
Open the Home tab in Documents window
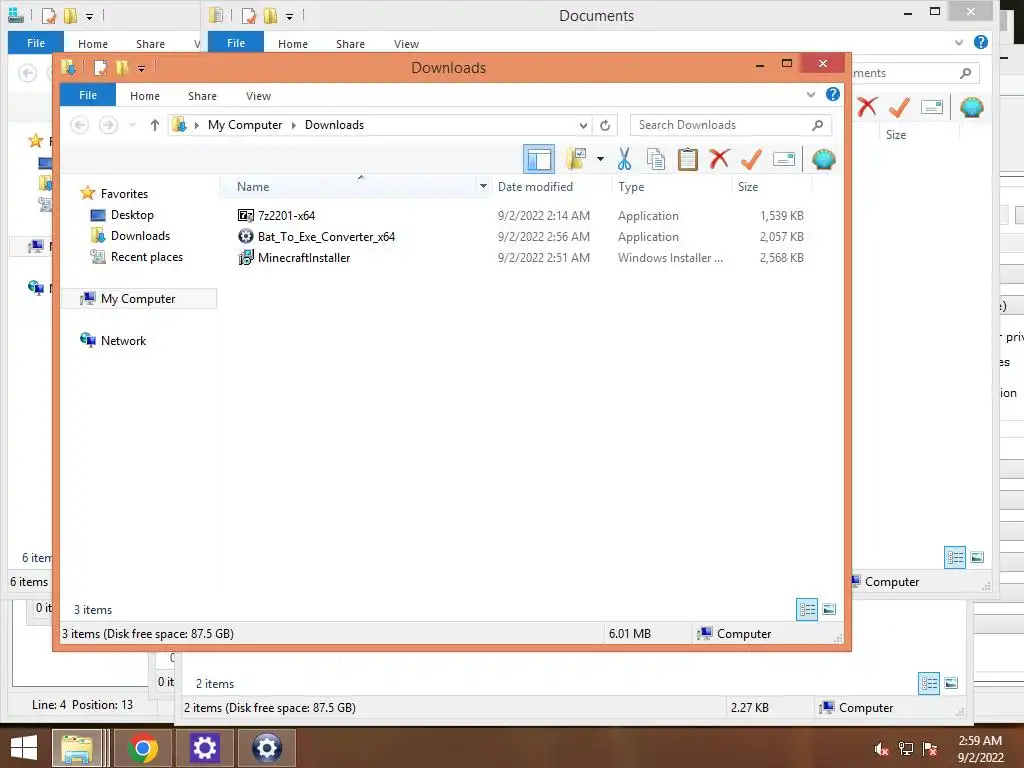(293, 44)
